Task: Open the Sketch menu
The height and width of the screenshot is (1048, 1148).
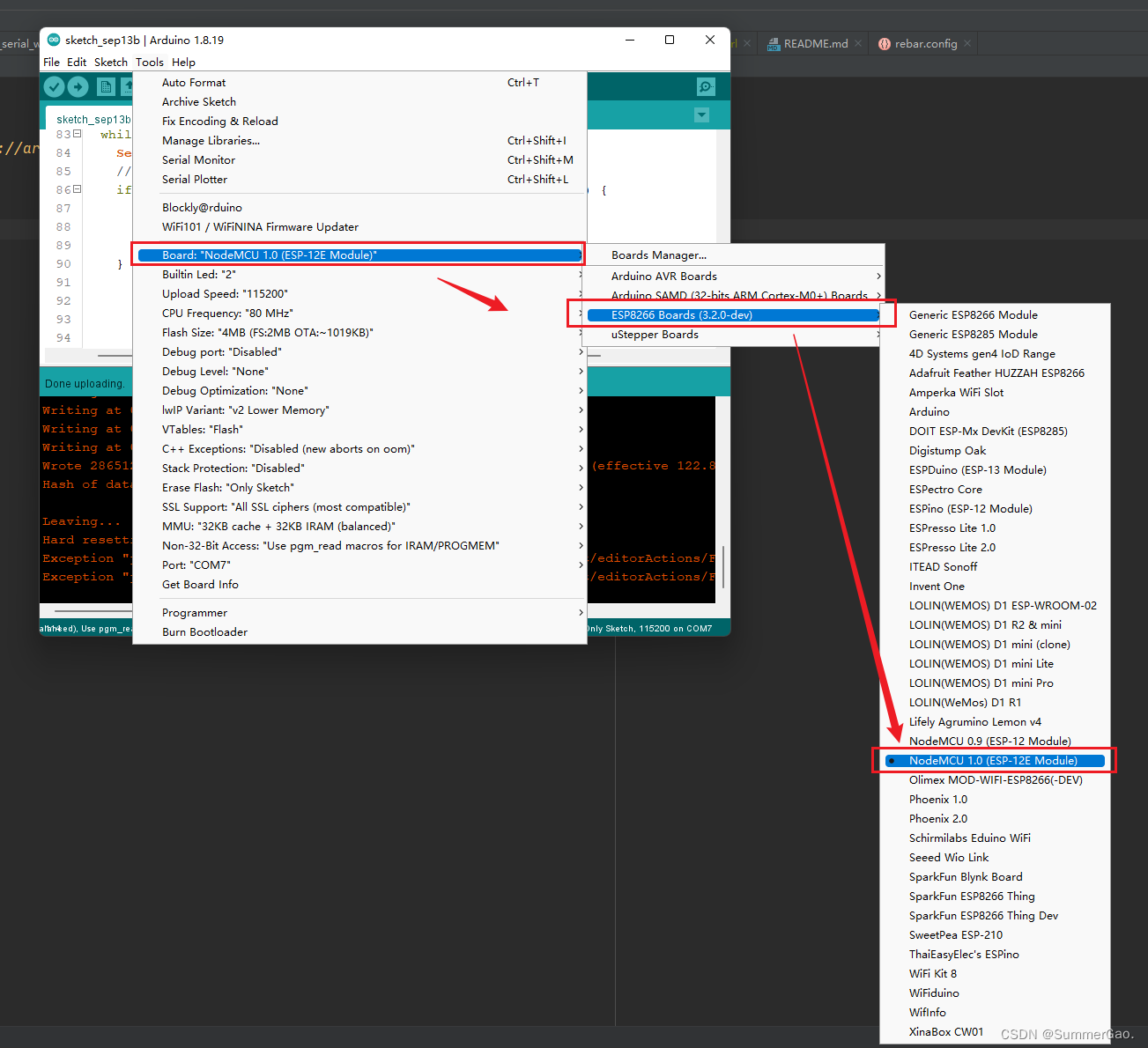Action: pos(111,63)
